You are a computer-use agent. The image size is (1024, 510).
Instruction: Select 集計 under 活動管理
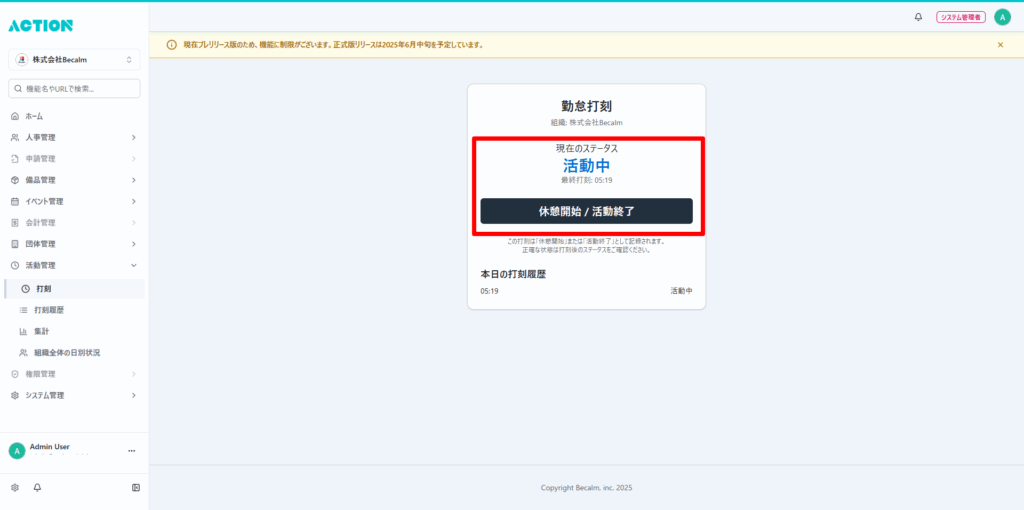click(42, 331)
